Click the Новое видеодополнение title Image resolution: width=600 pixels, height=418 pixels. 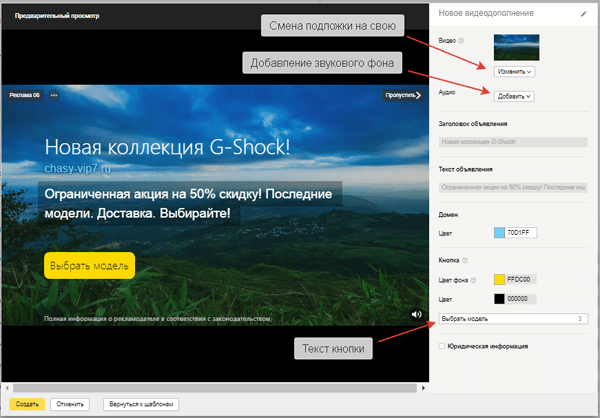tap(486, 13)
